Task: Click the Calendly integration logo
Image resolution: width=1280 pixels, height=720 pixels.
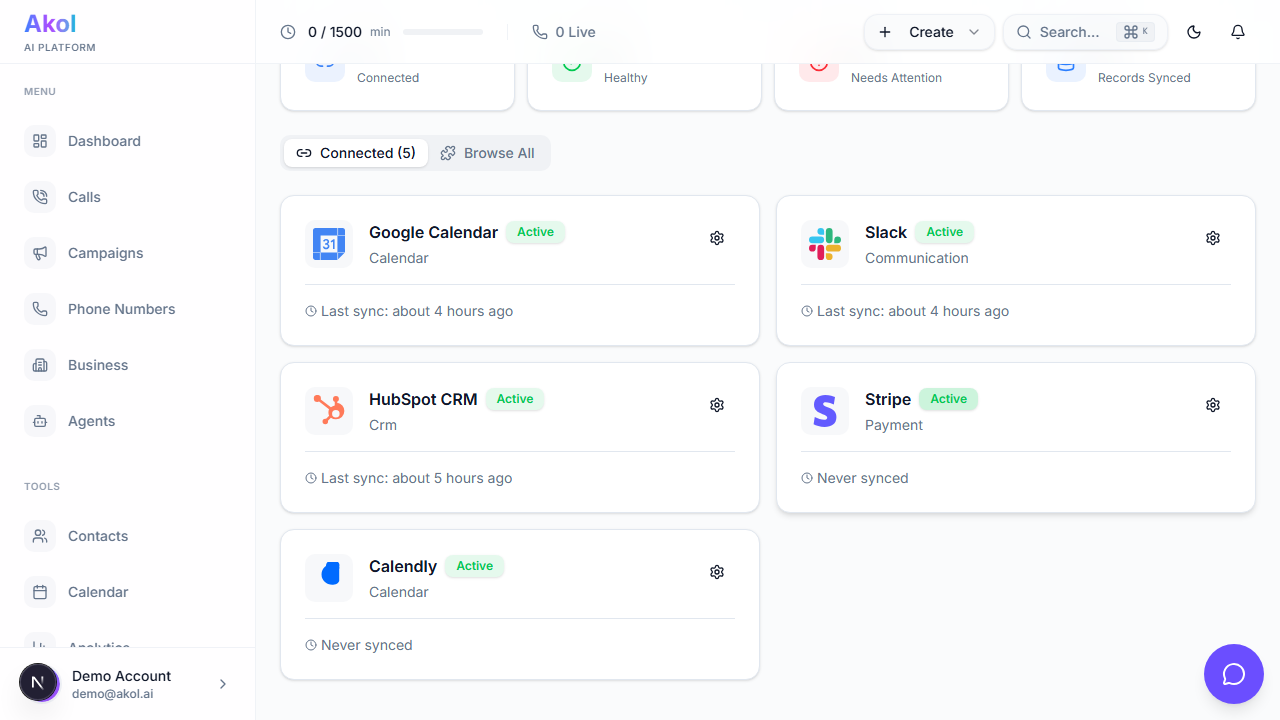Action: [x=329, y=578]
